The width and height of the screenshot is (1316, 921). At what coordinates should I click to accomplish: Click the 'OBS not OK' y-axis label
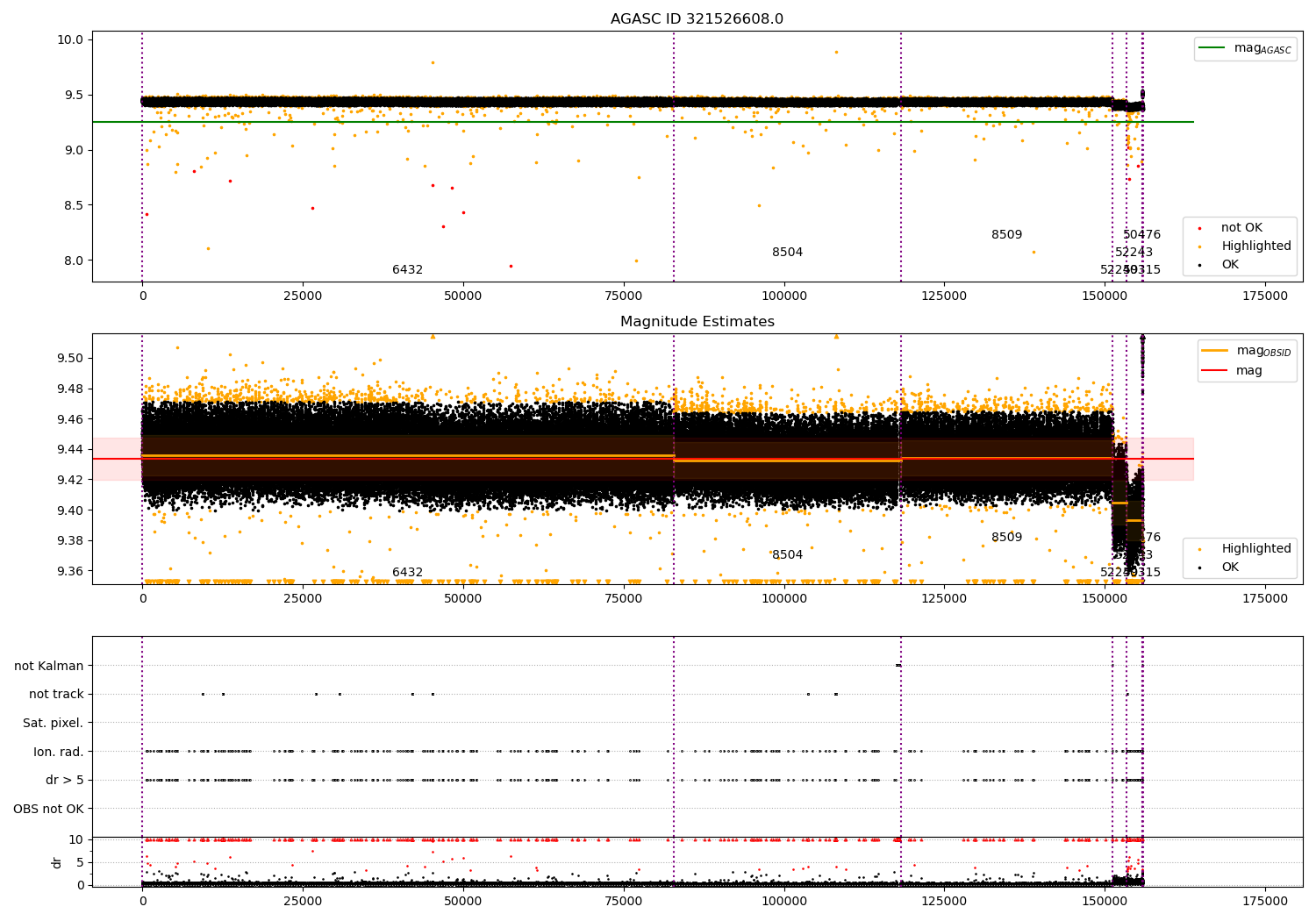48,809
